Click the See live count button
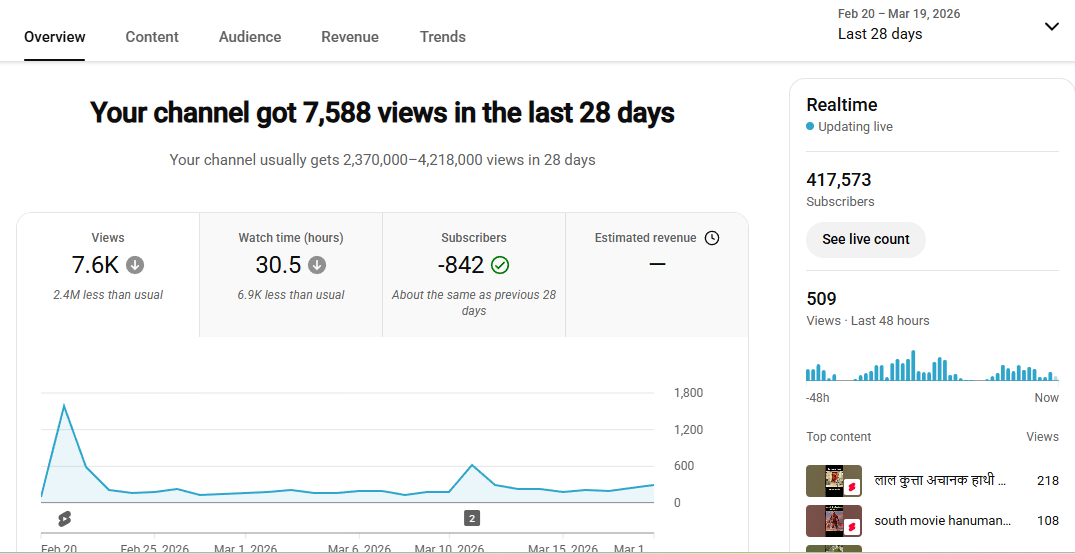The height and width of the screenshot is (554, 1075). [866, 240]
